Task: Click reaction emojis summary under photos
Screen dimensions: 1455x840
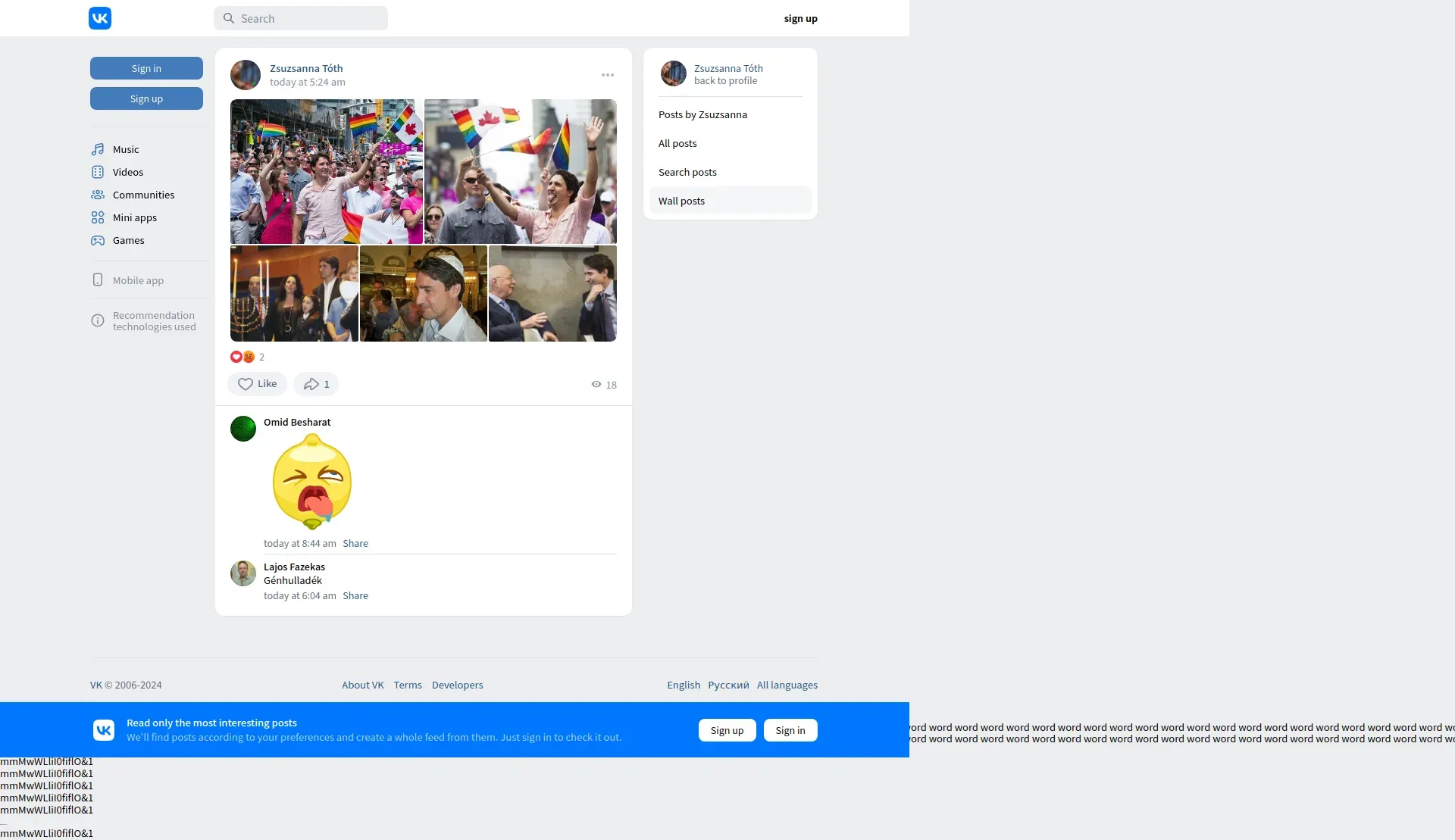Action: (x=243, y=357)
